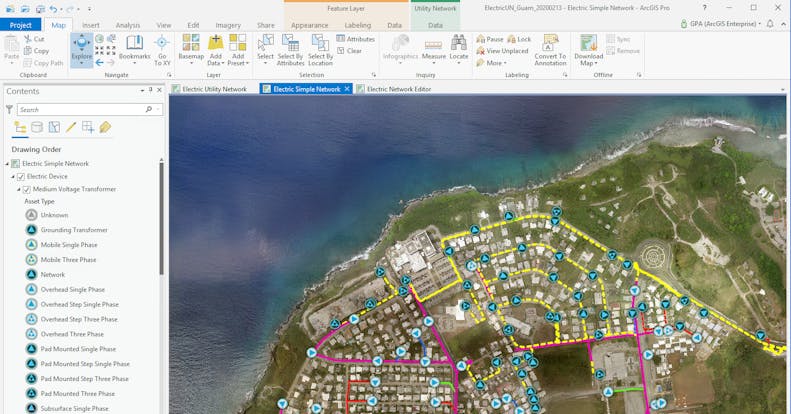Click the Contents pane scrollbar

(x=161, y=219)
